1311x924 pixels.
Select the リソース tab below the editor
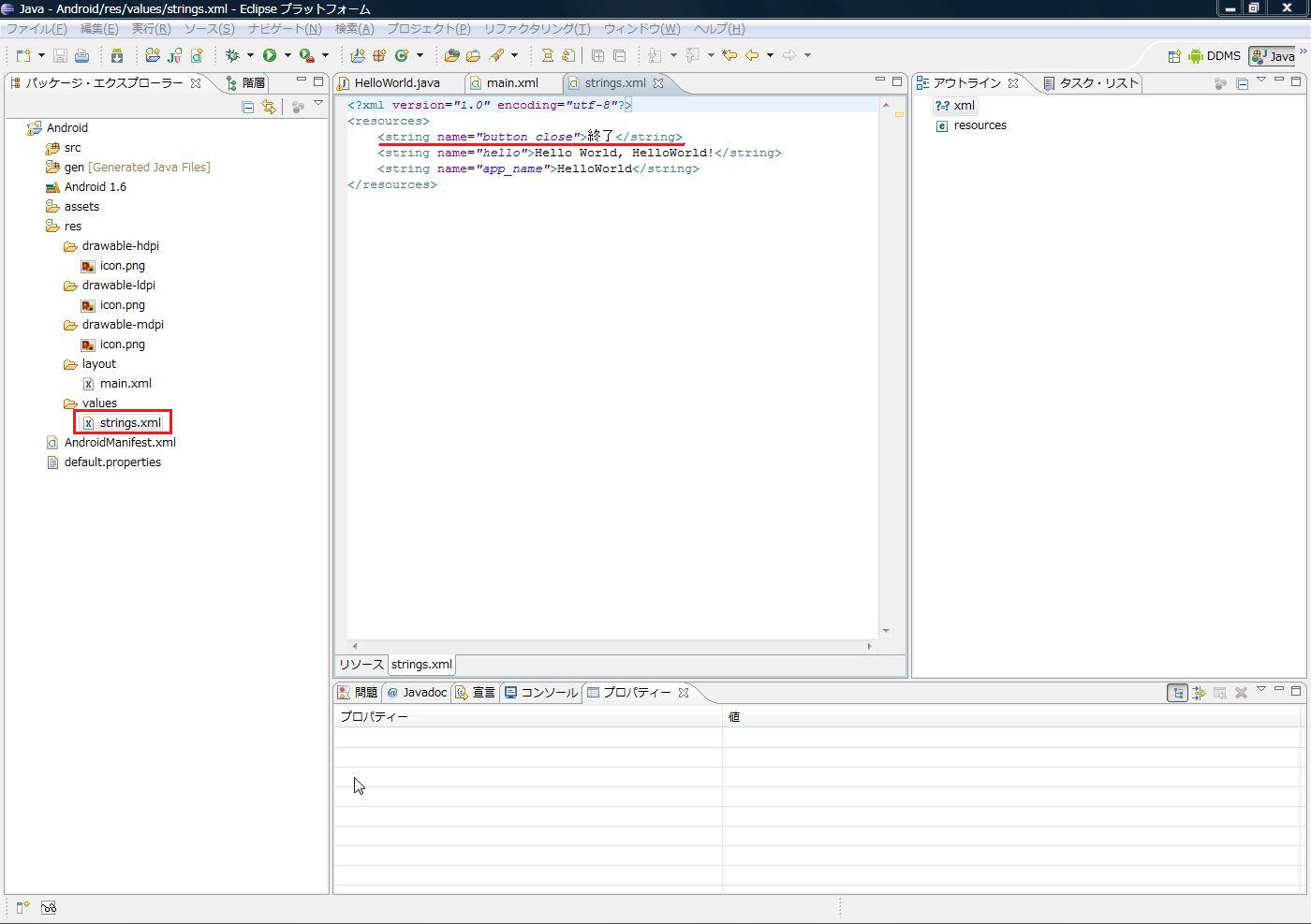(361, 665)
